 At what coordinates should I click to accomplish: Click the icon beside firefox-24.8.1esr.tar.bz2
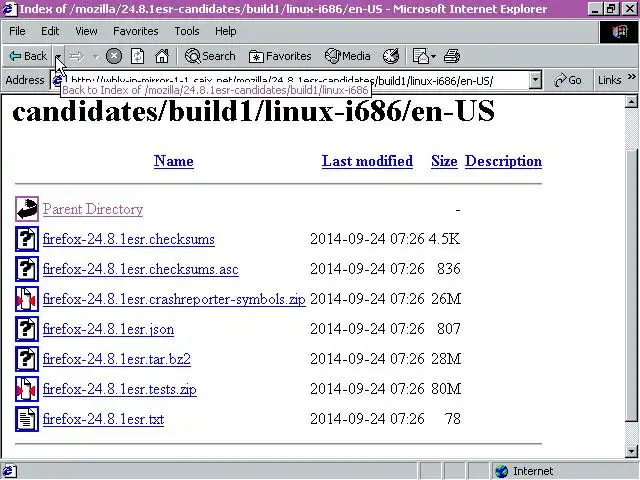tap(27, 359)
